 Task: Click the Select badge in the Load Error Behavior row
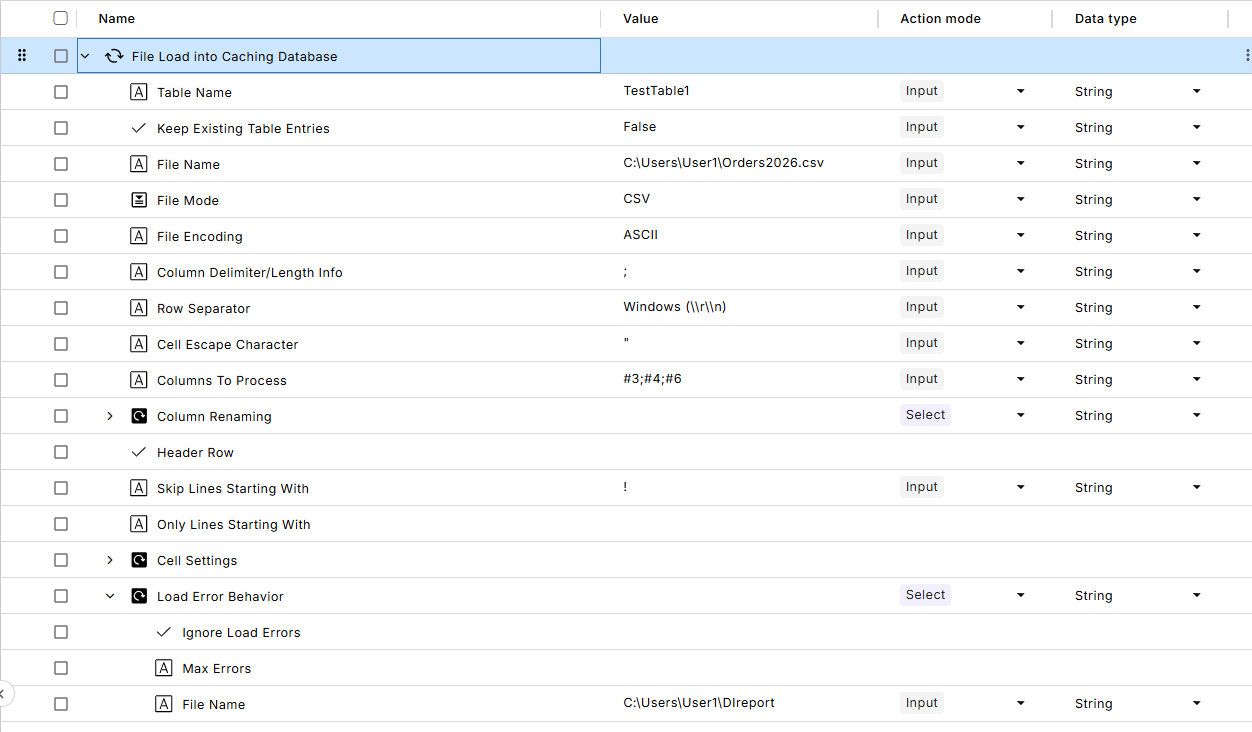pyautogui.click(x=925, y=595)
